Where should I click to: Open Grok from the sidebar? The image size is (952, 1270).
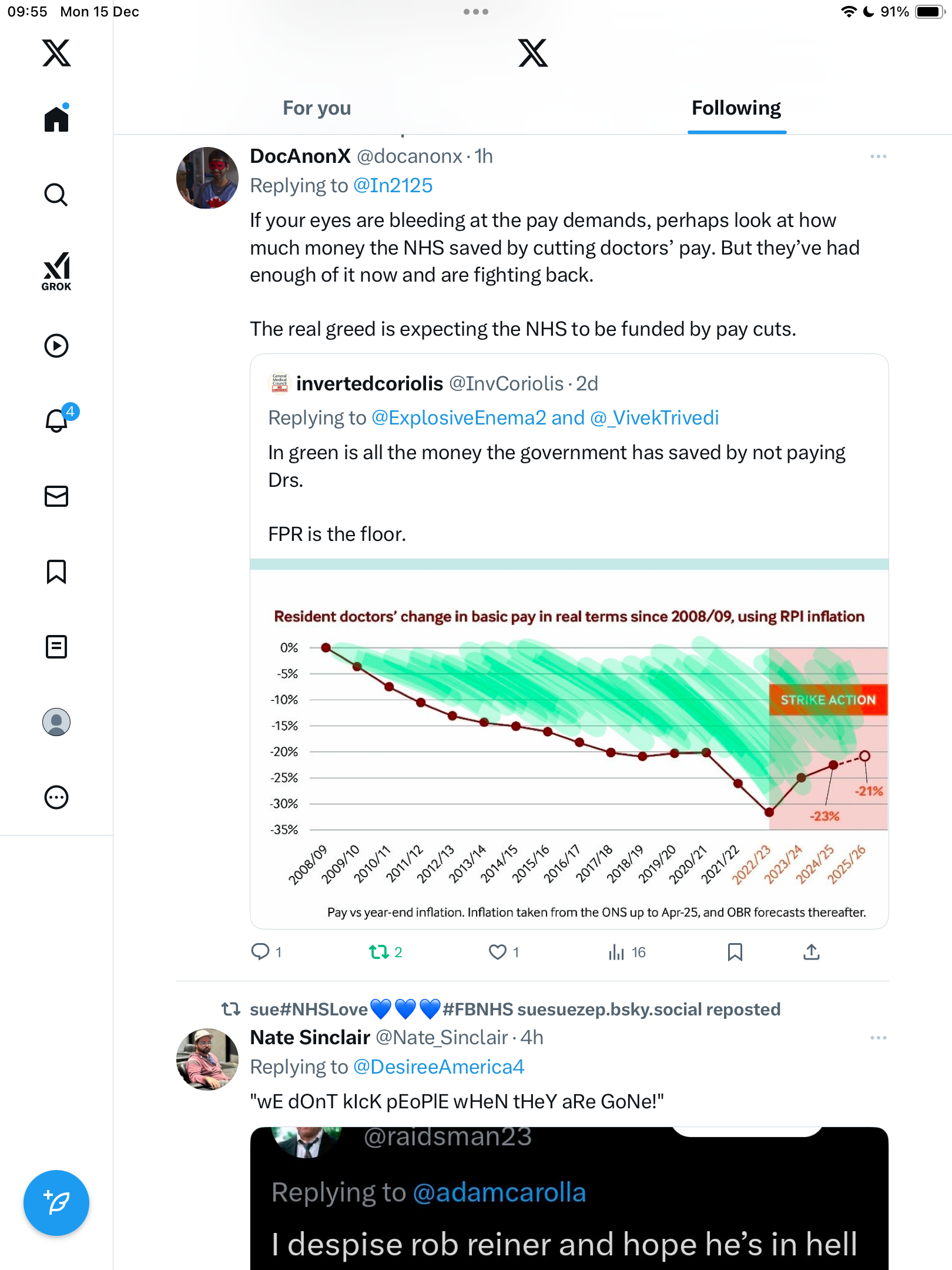(56, 271)
